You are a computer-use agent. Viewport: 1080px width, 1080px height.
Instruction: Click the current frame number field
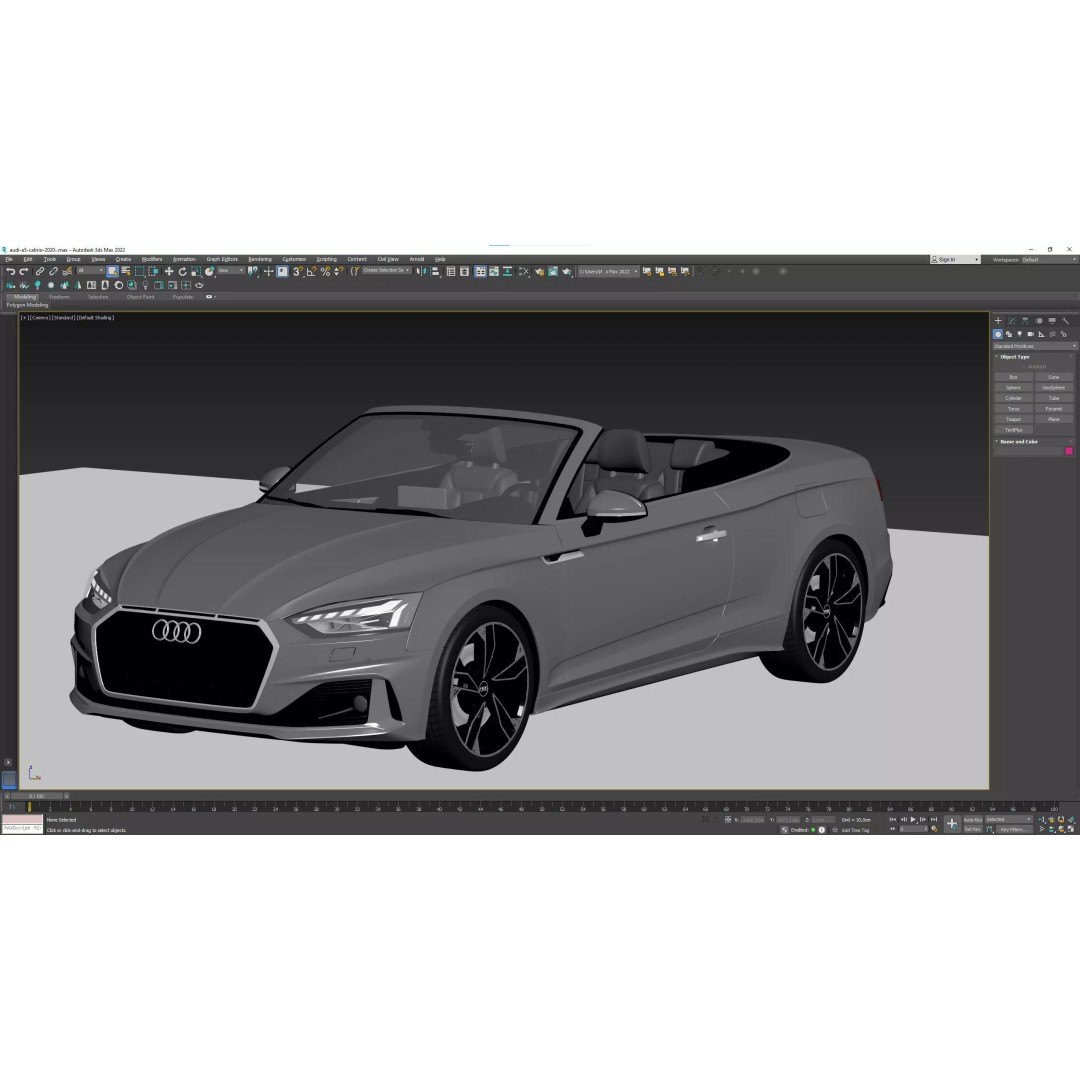(x=913, y=829)
